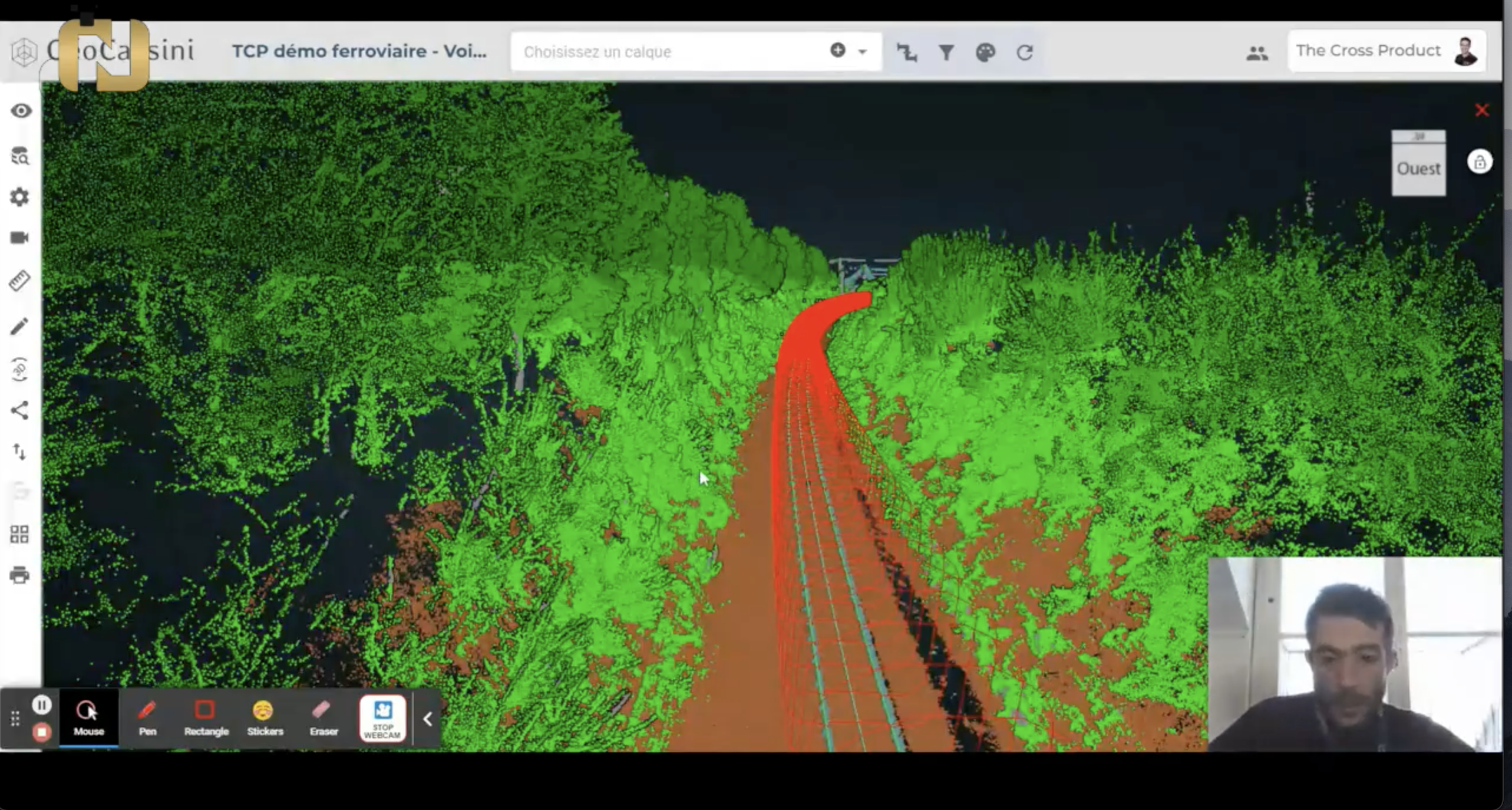Image resolution: width=1512 pixels, height=810 pixels.
Task: Click the Ouest face of the view cube
Action: [1418, 169]
